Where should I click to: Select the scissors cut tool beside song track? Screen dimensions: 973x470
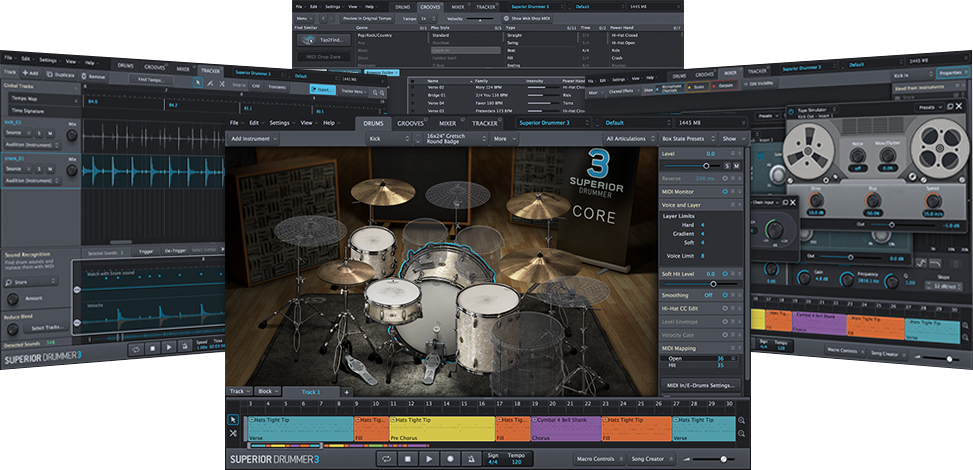click(233, 433)
